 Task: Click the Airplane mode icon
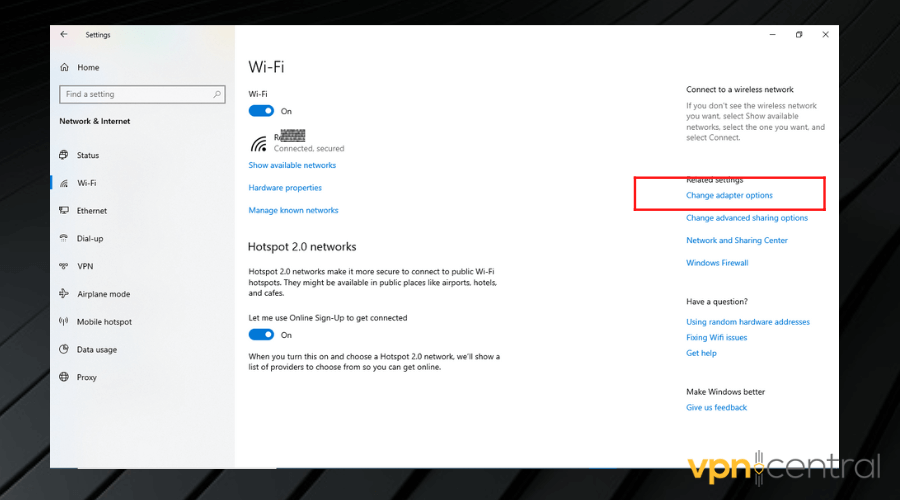[66, 294]
